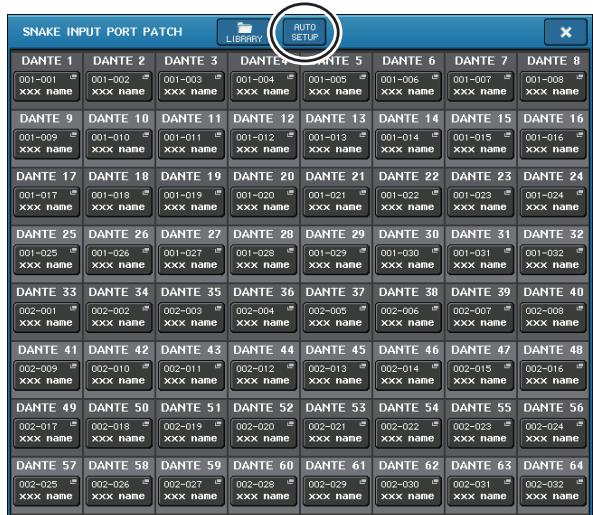Select DANTE 43 port 002-011

(191, 375)
